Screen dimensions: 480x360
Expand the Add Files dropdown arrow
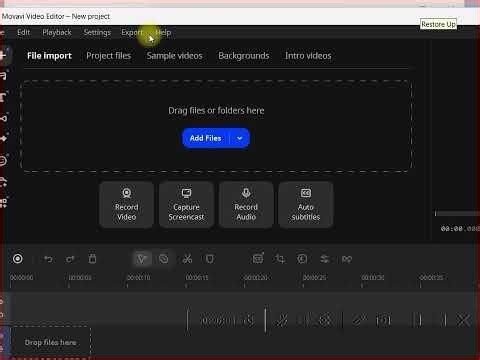click(240, 138)
